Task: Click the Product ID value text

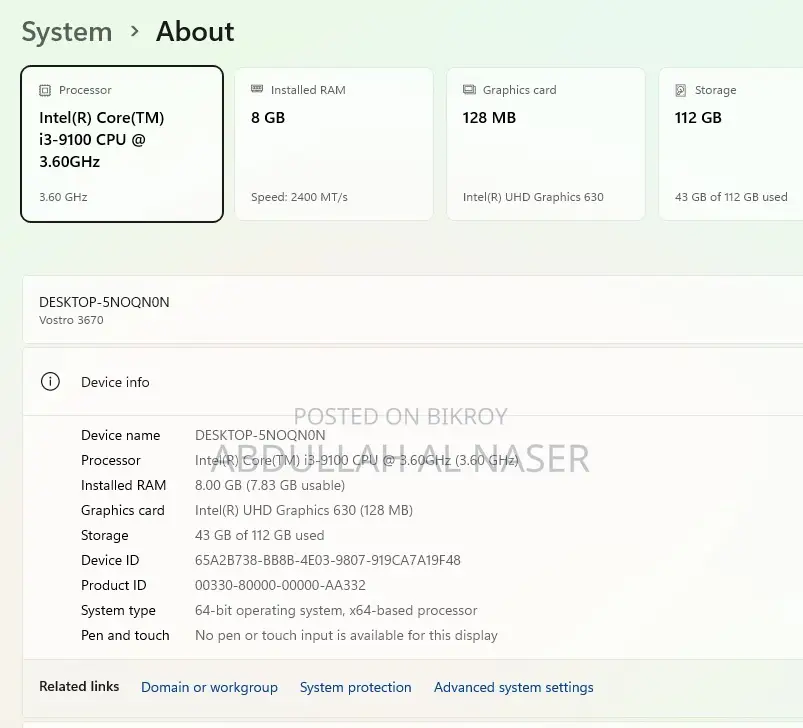Action: click(x=280, y=585)
